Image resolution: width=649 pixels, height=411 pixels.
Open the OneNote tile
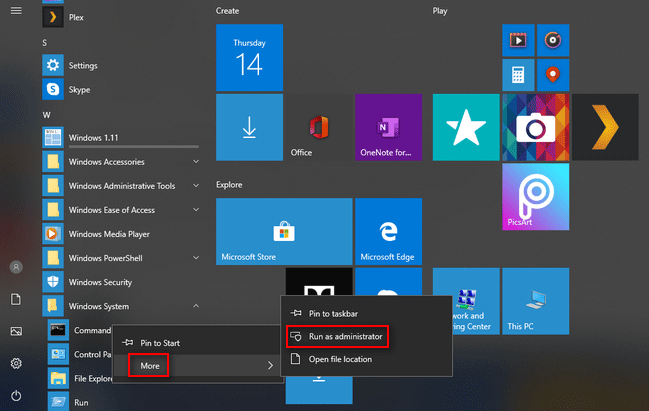coord(388,127)
